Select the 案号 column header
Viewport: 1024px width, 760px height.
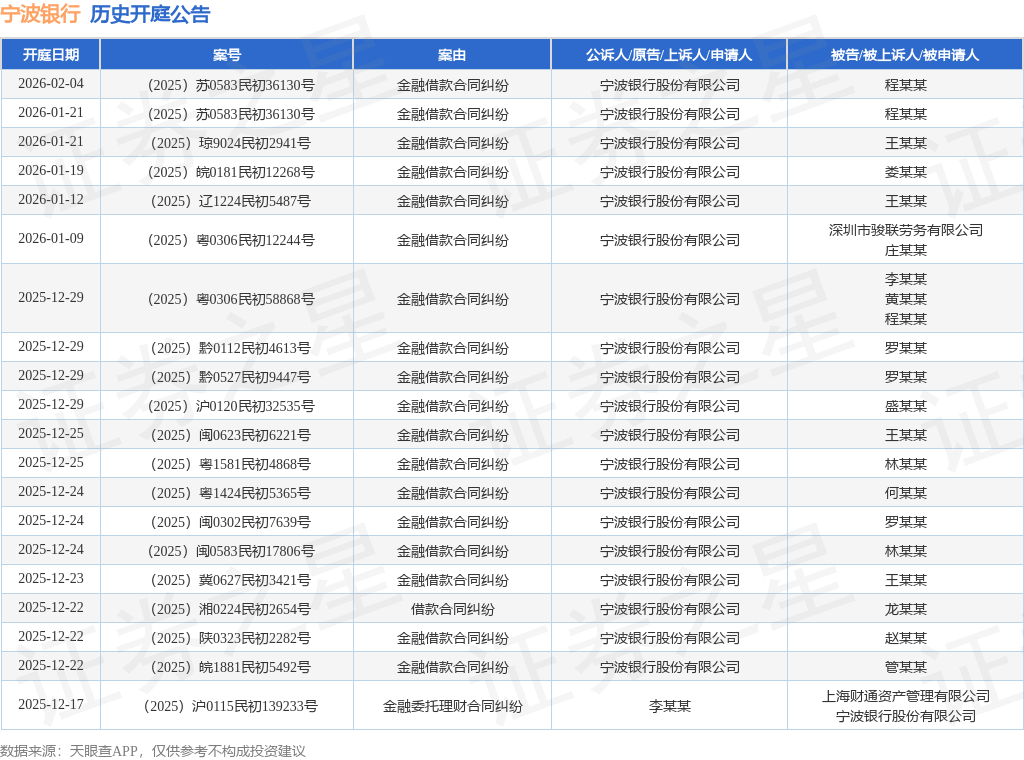click(x=227, y=55)
